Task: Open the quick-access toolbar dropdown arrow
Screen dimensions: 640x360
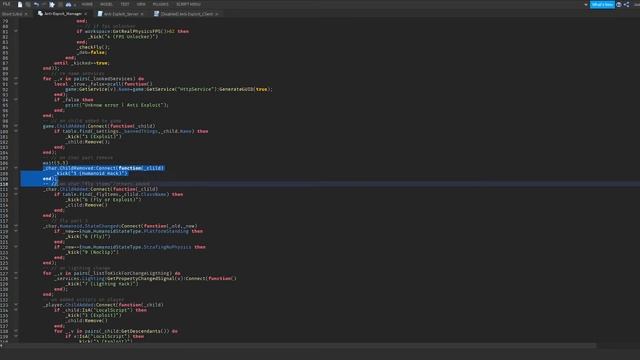Action: coord(76,4)
